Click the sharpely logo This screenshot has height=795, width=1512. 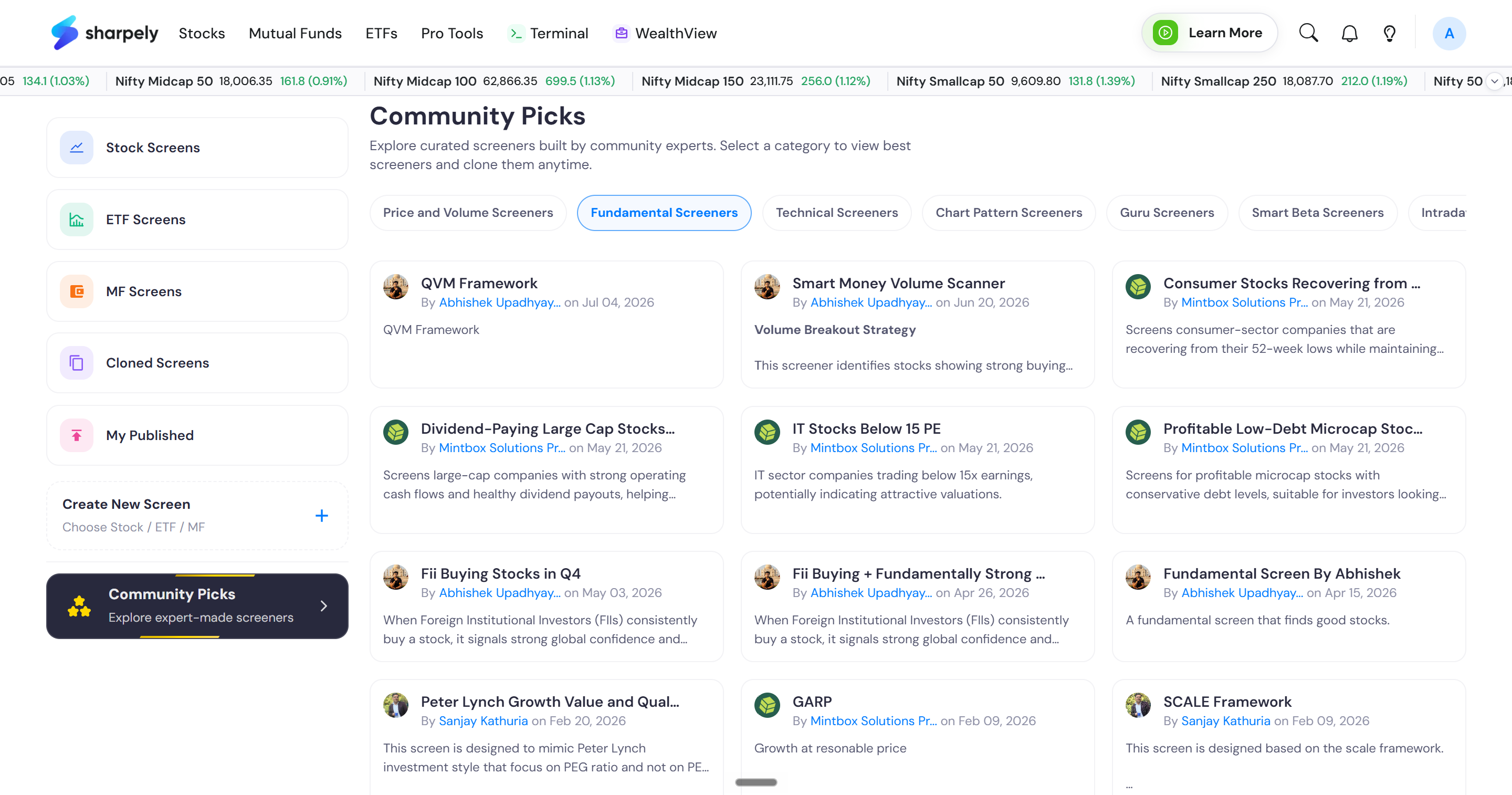coord(104,33)
